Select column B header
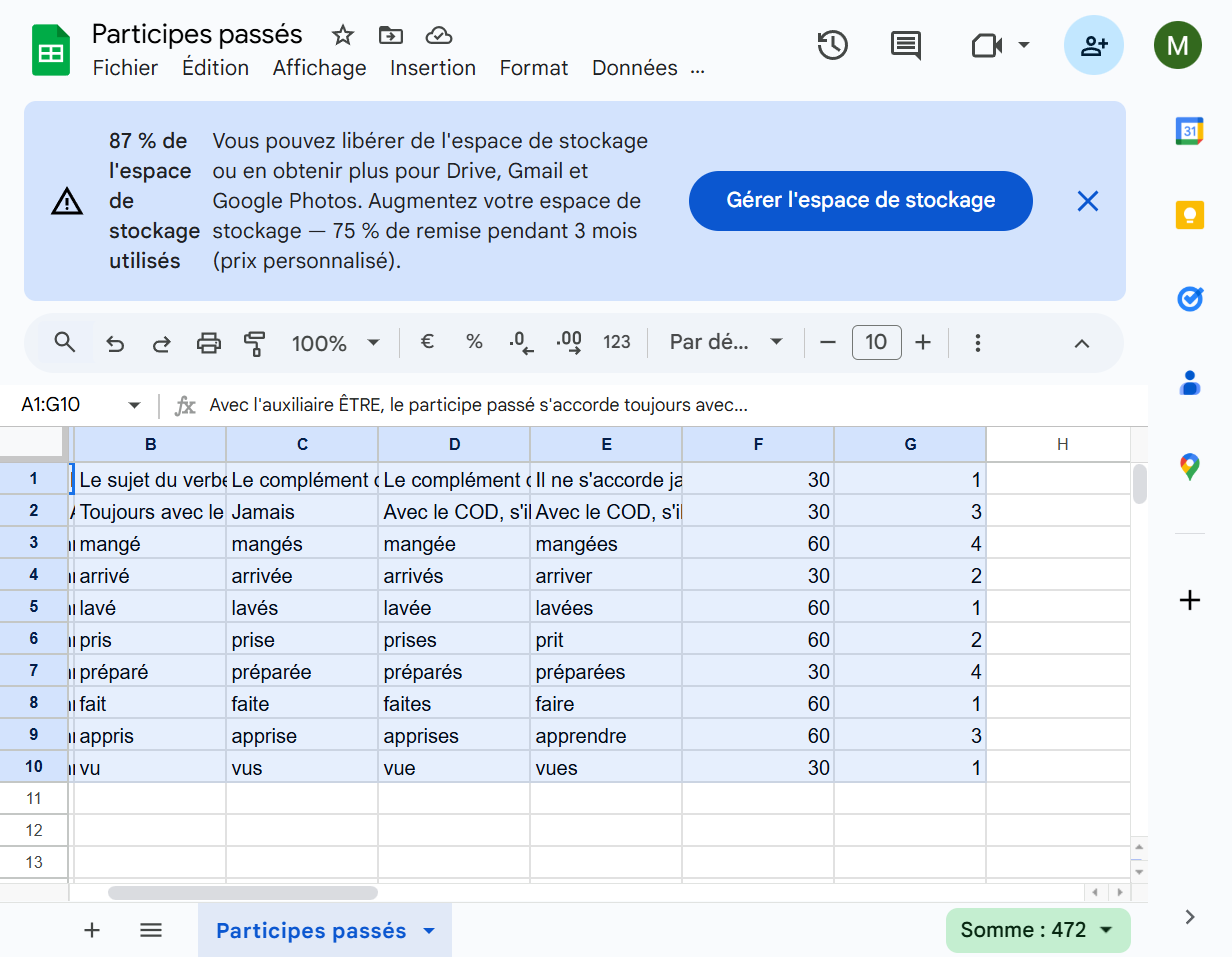The image size is (1232, 959). [x=150, y=445]
